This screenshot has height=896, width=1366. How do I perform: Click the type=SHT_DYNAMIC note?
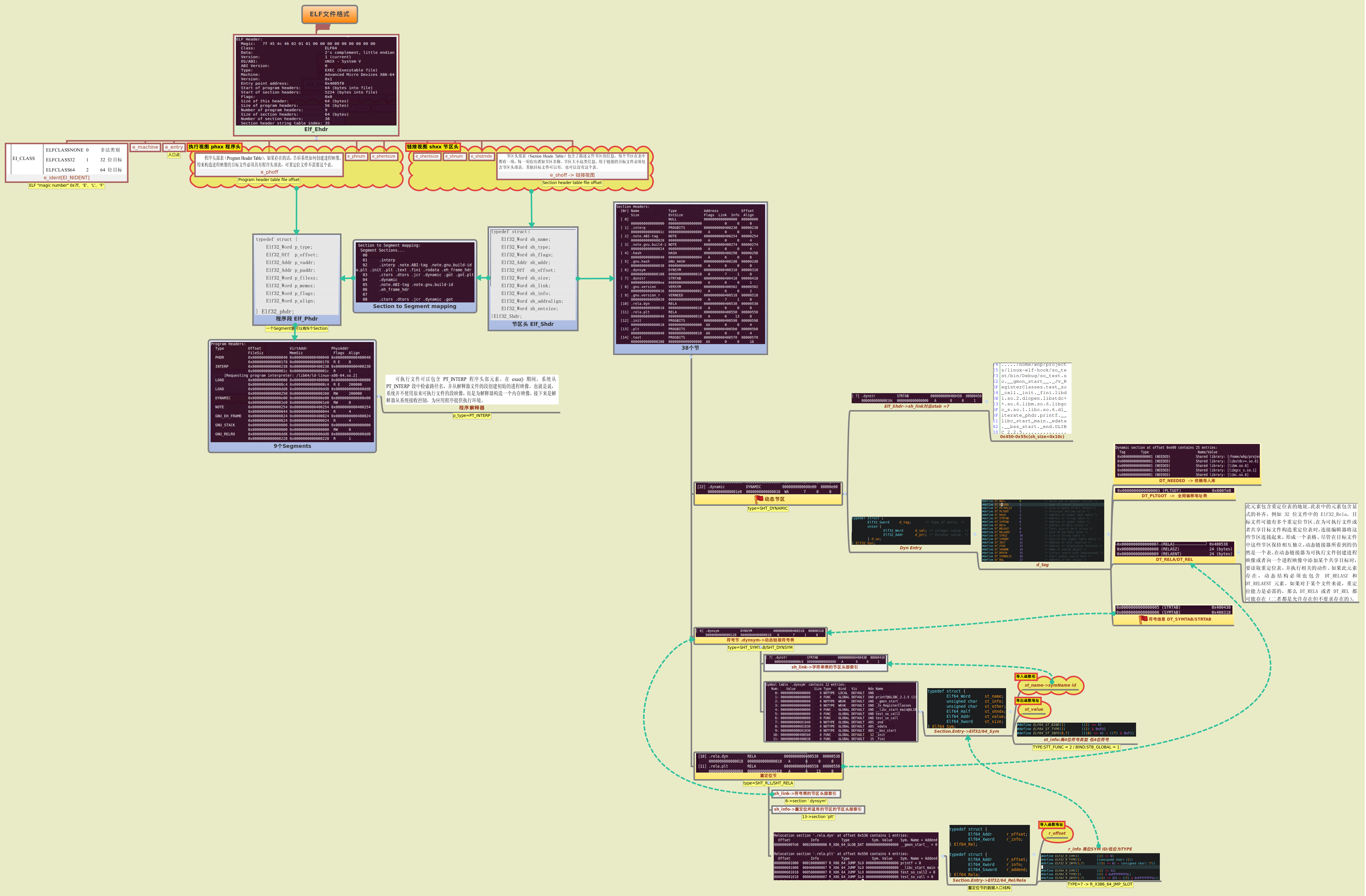tap(767, 509)
